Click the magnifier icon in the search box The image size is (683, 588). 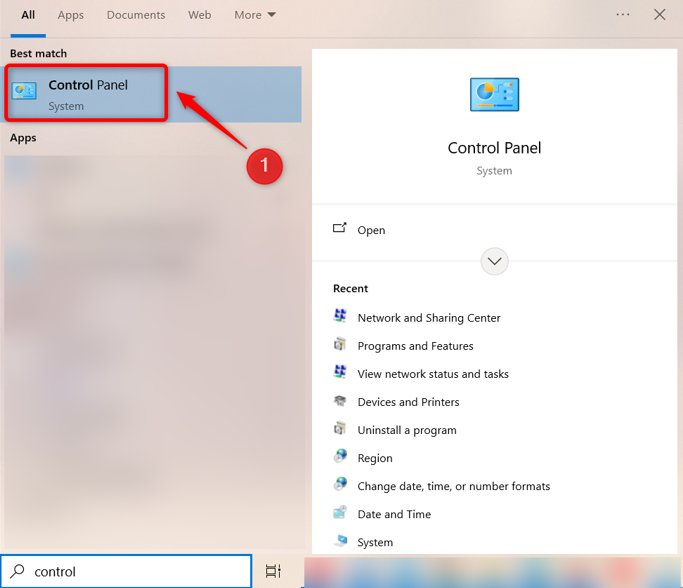(17, 571)
